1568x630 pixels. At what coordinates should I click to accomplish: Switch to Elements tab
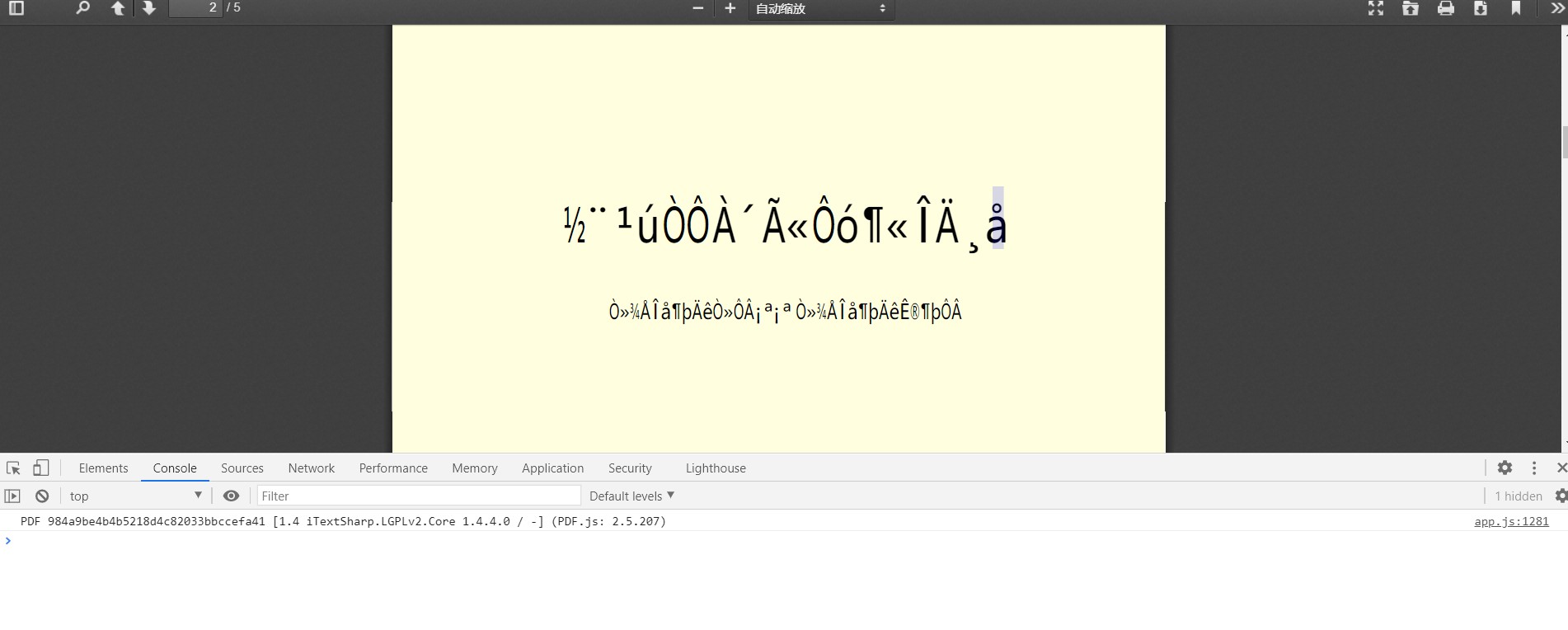click(103, 468)
